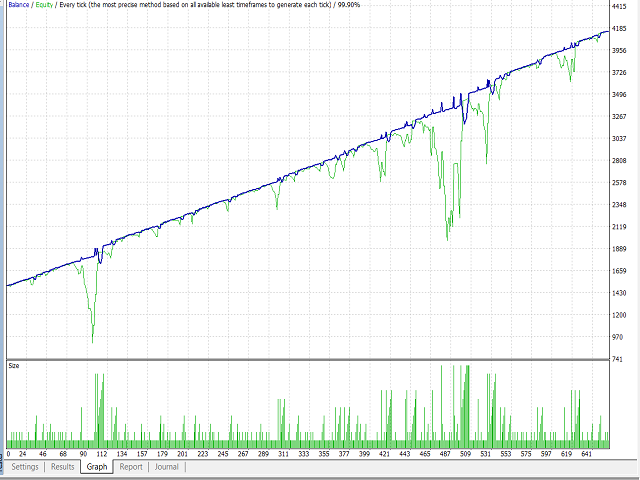Switch to the Results tab
Viewport: 640px width, 480px height.
coord(62,467)
